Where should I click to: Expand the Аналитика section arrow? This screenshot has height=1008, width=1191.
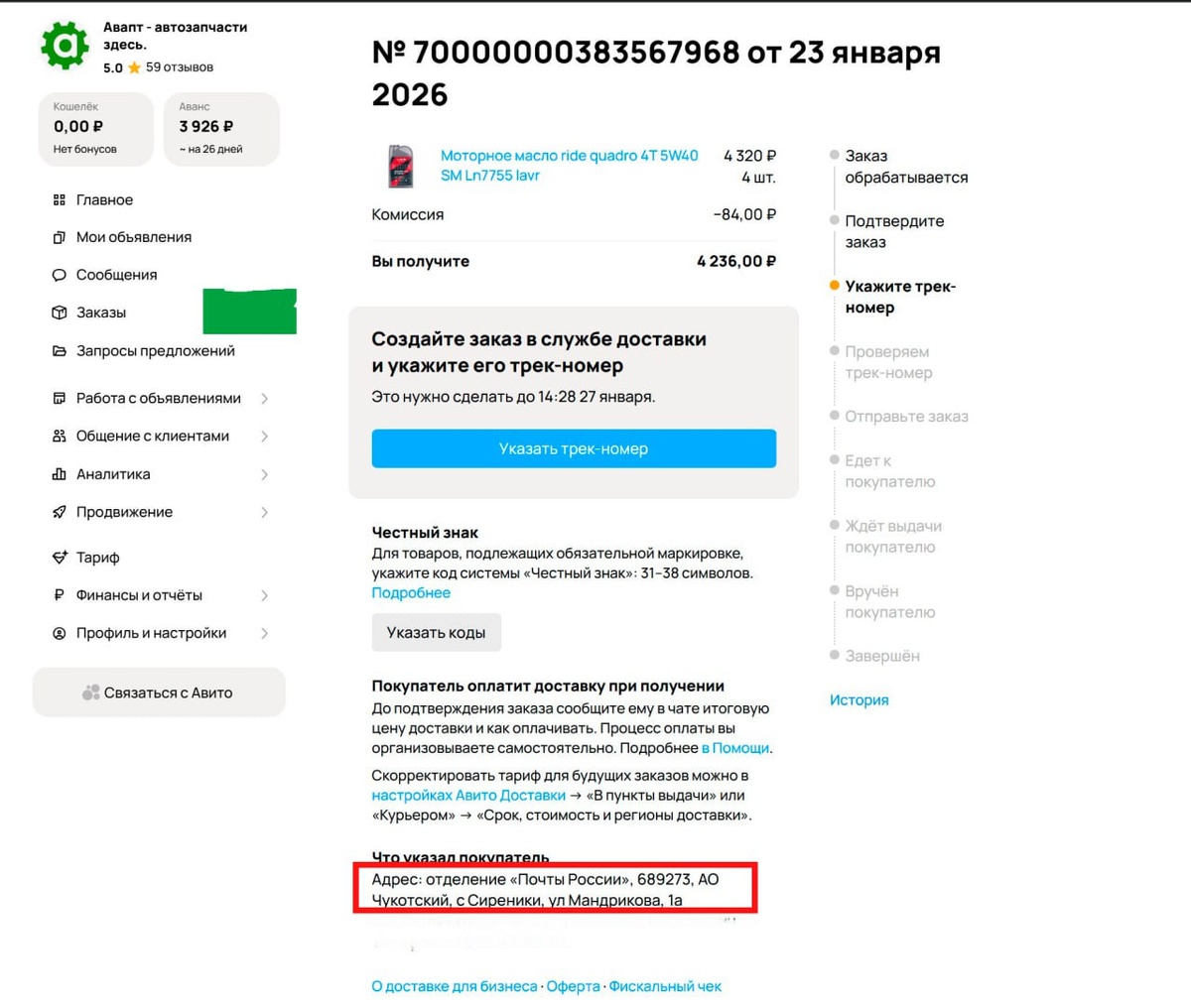(x=264, y=474)
